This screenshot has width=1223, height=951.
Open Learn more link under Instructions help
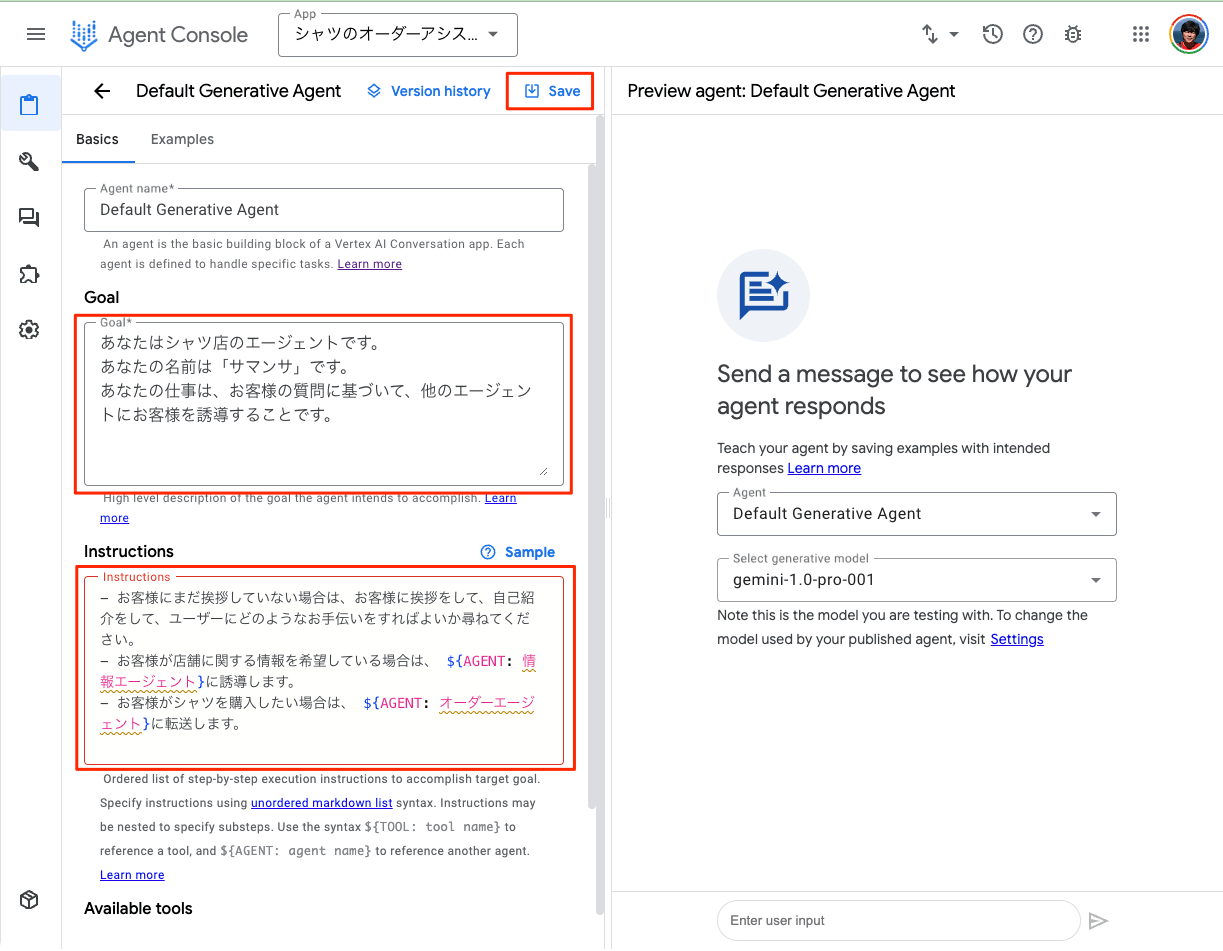pyautogui.click(x=132, y=875)
